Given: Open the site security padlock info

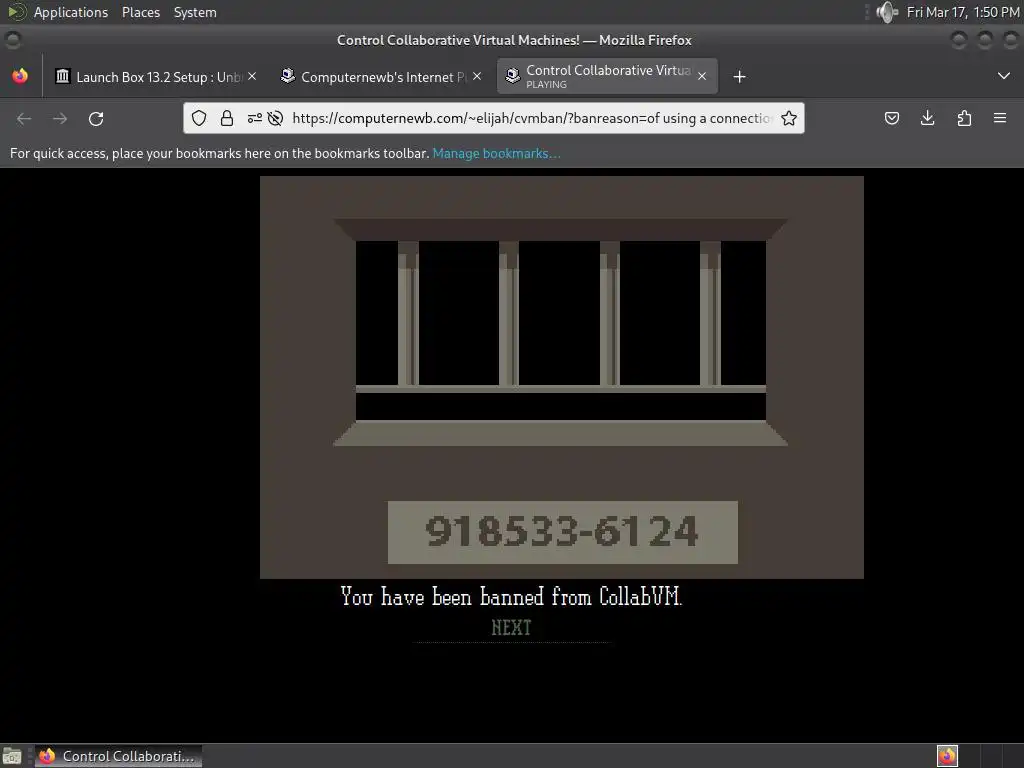Looking at the screenshot, I should click(227, 118).
